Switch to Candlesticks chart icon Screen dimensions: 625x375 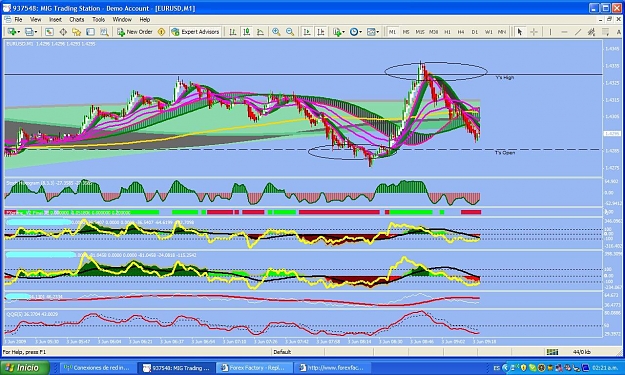[247, 32]
